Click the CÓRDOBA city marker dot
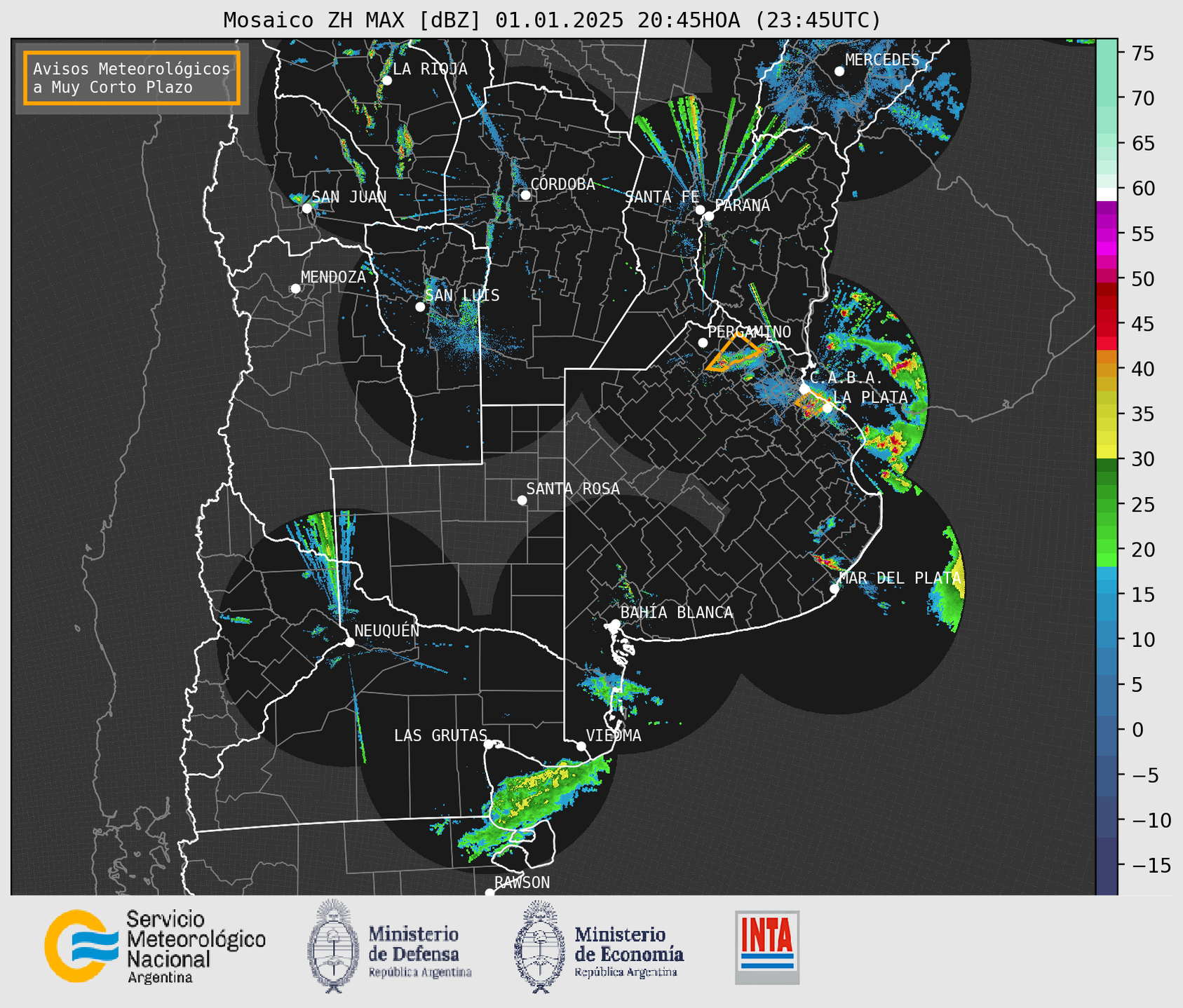 click(525, 195)
